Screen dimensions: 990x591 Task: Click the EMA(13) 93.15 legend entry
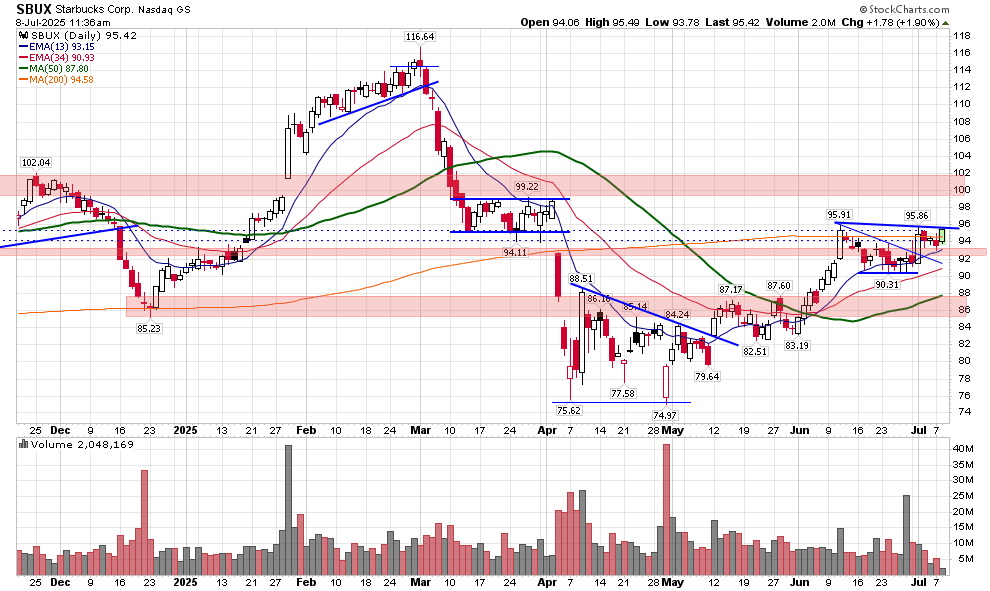[x=62, y=47]
